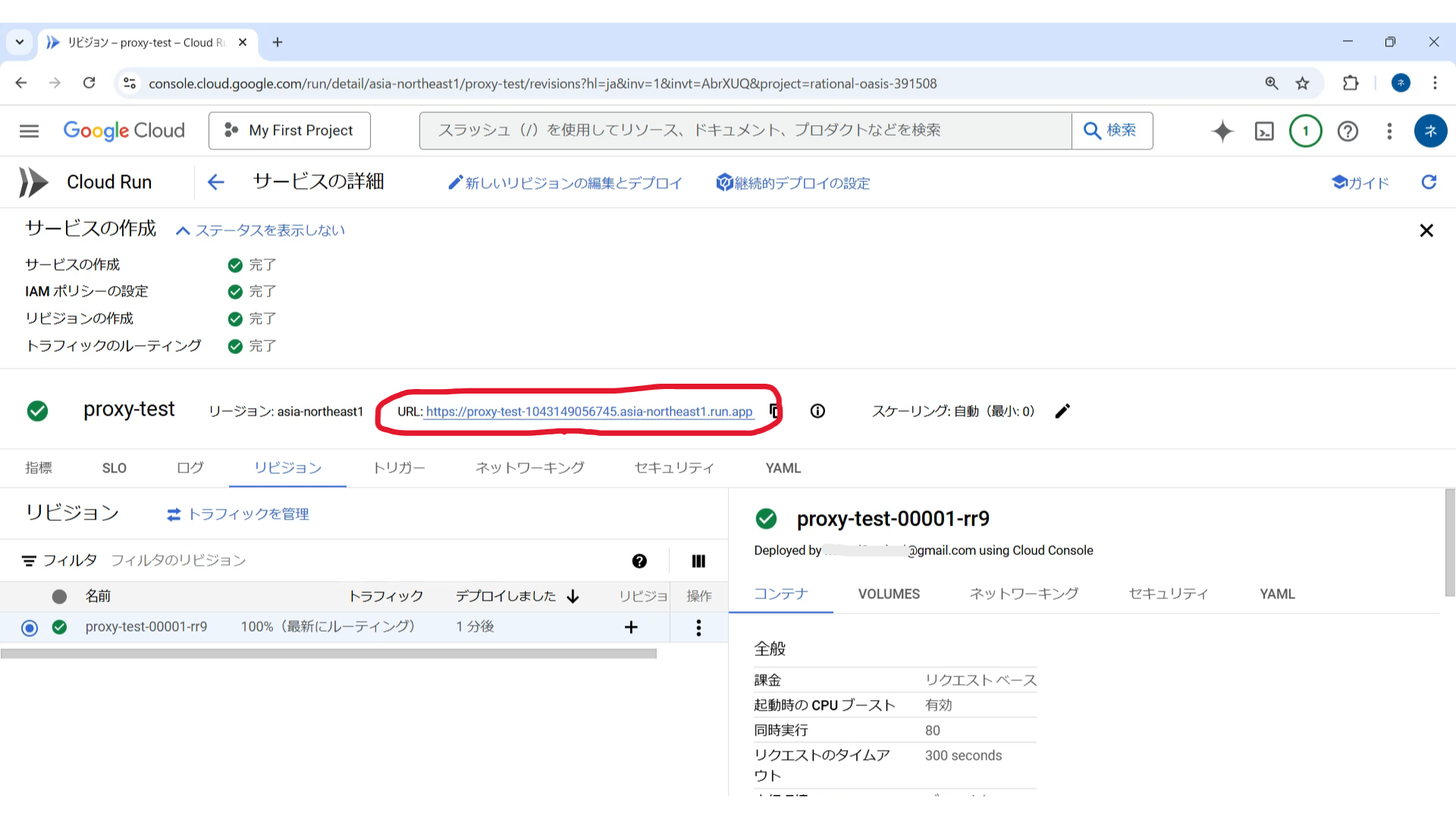Open the VOLUMES tab in revision details
Screen dimensions: 1456x819
(889, 595)
